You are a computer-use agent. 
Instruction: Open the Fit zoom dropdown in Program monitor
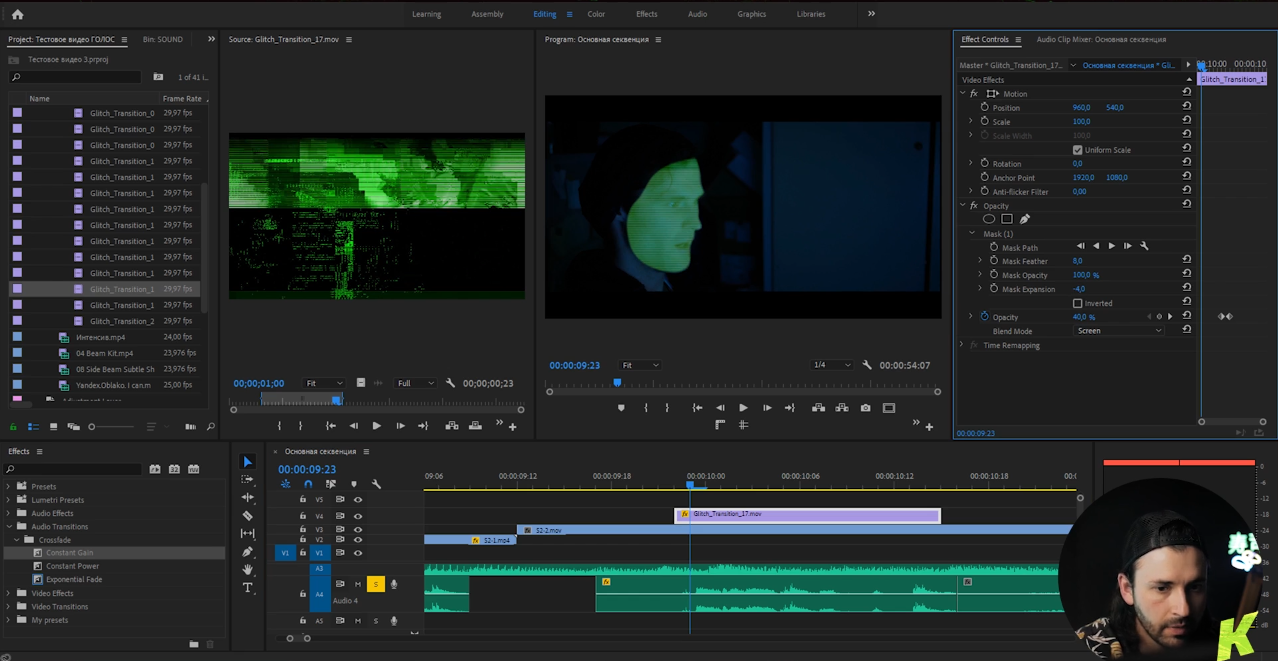639,365
